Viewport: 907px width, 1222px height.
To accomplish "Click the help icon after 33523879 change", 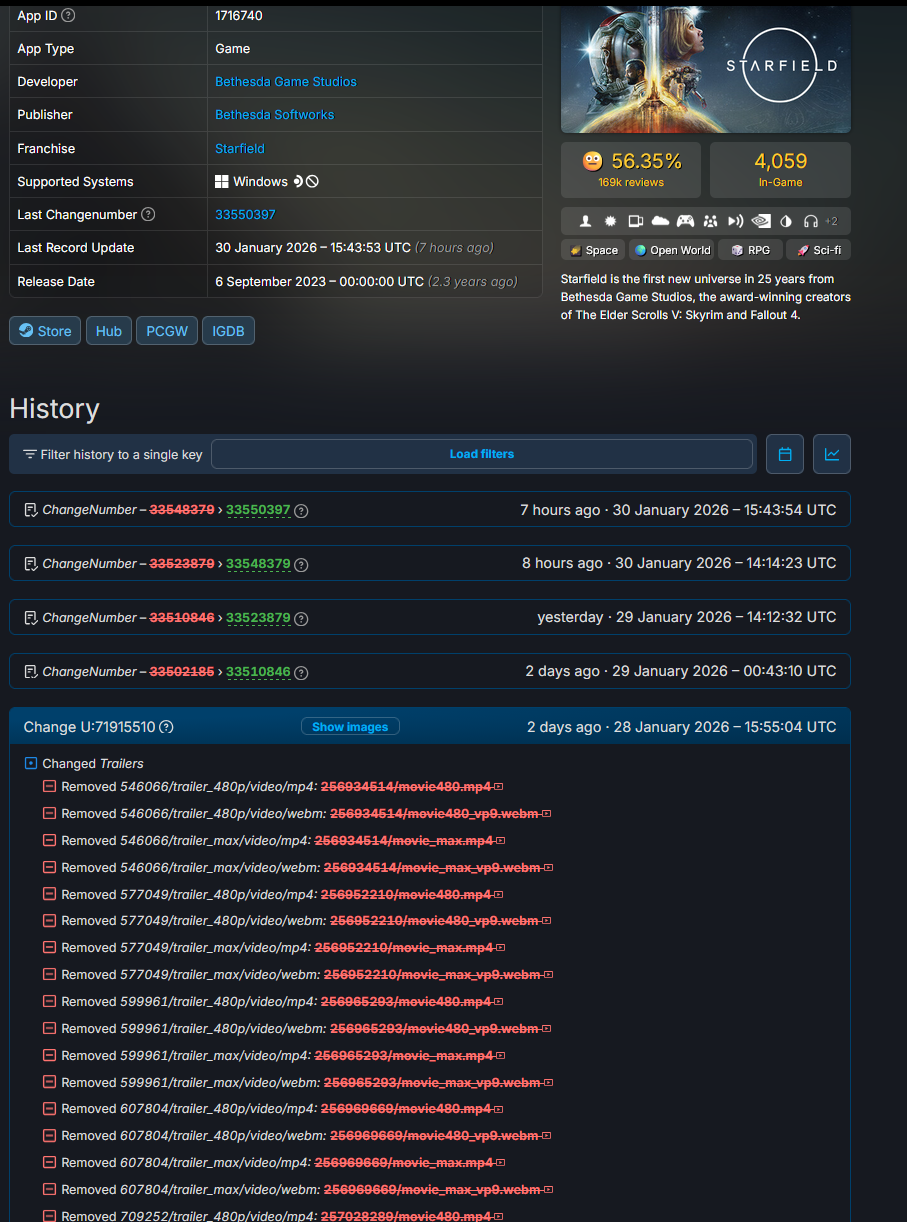I will (301, 619).
